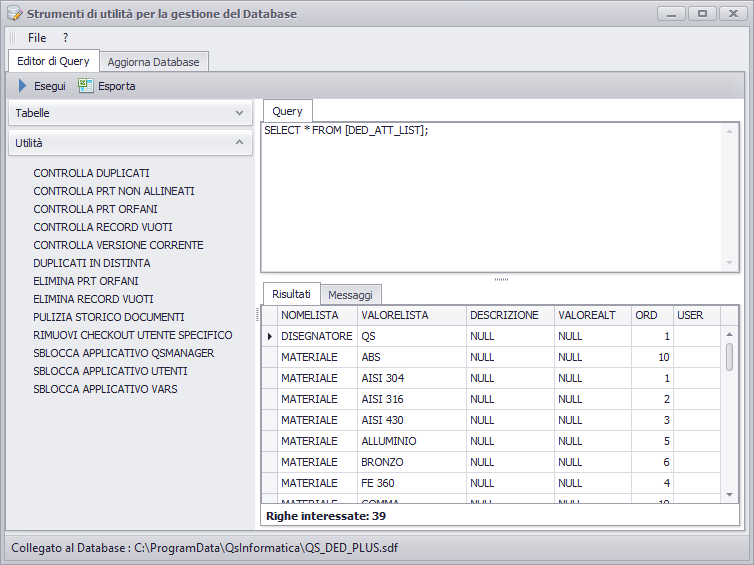This screenshot has height=565, width=754.
Task: Select the Risultati tab
Action: (291, 294)
